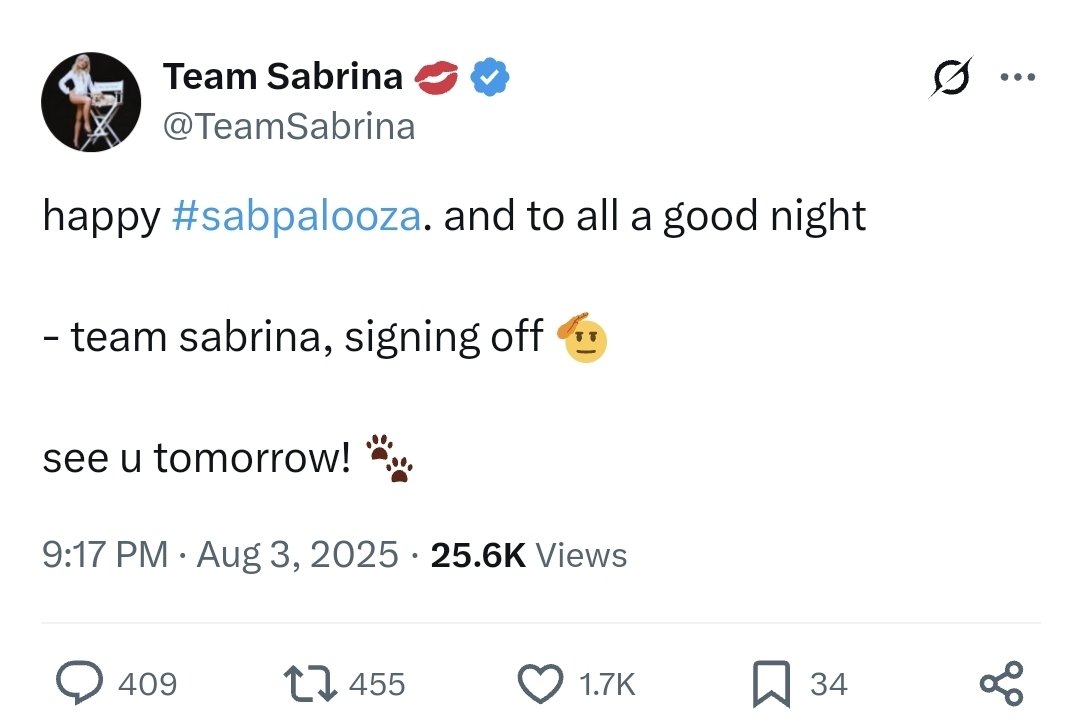Click the kiss lips emoji beside the name

436,77
